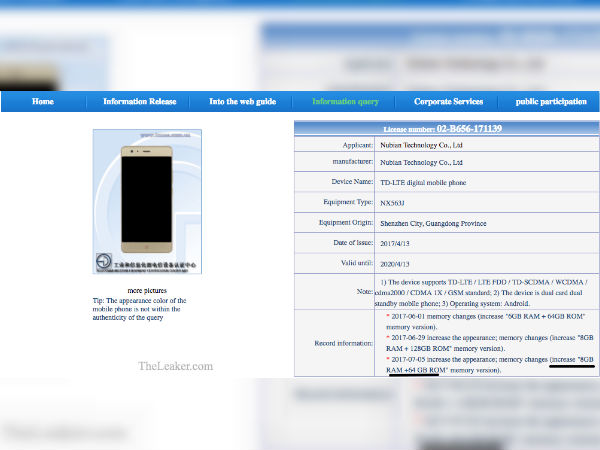Viewport: 600px width, 450px height.
Task: Select manufacturer value Nubian Technology Co., Ltd
Action: [421, 162]
